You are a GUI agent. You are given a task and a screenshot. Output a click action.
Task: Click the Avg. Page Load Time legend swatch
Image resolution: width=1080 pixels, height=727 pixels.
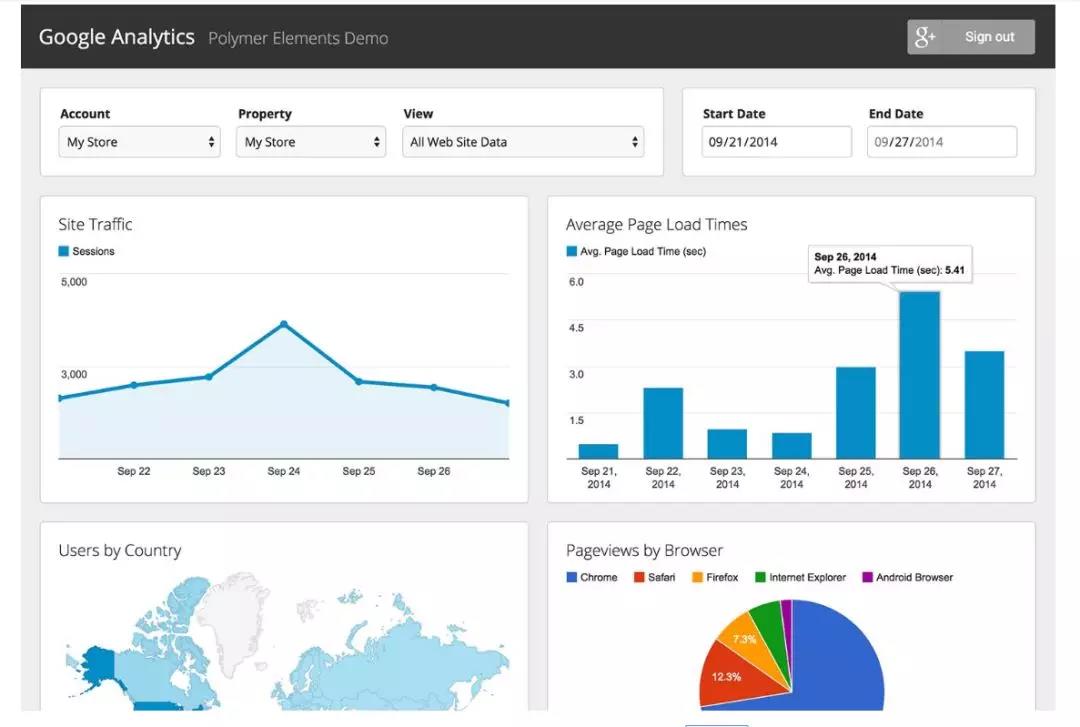(x=572, y=252)
